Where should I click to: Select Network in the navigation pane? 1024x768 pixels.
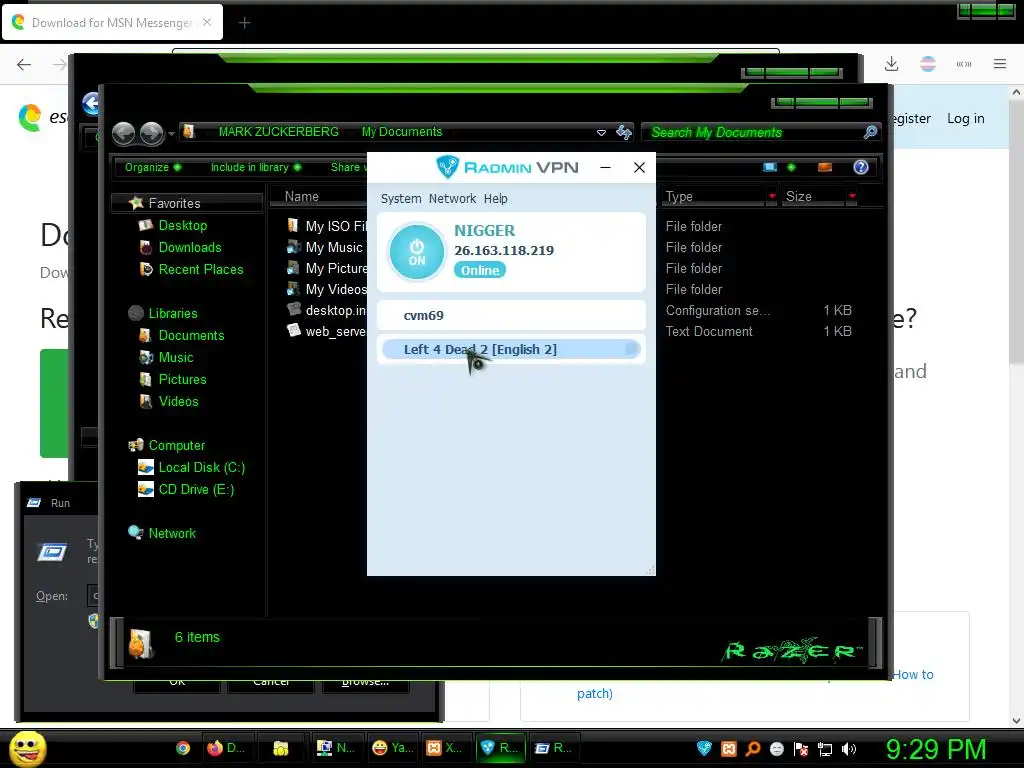click(172, 534)
